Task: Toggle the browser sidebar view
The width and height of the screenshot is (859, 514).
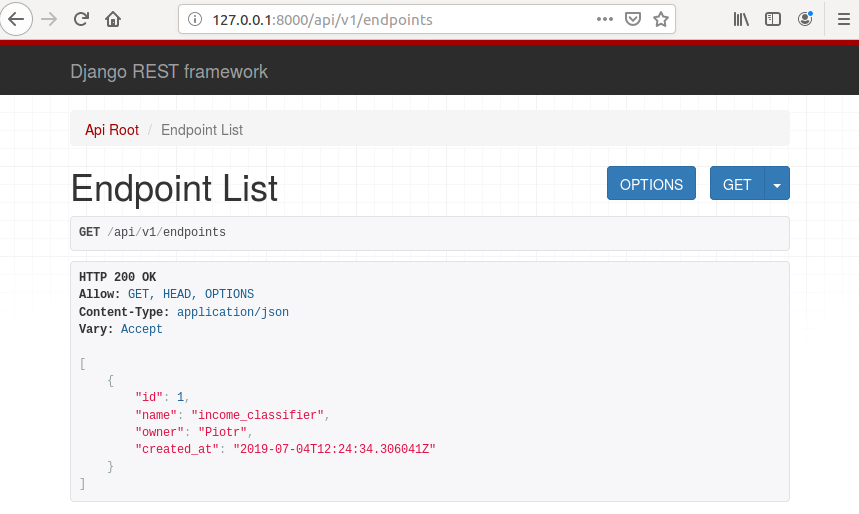Action: [772, 19]
